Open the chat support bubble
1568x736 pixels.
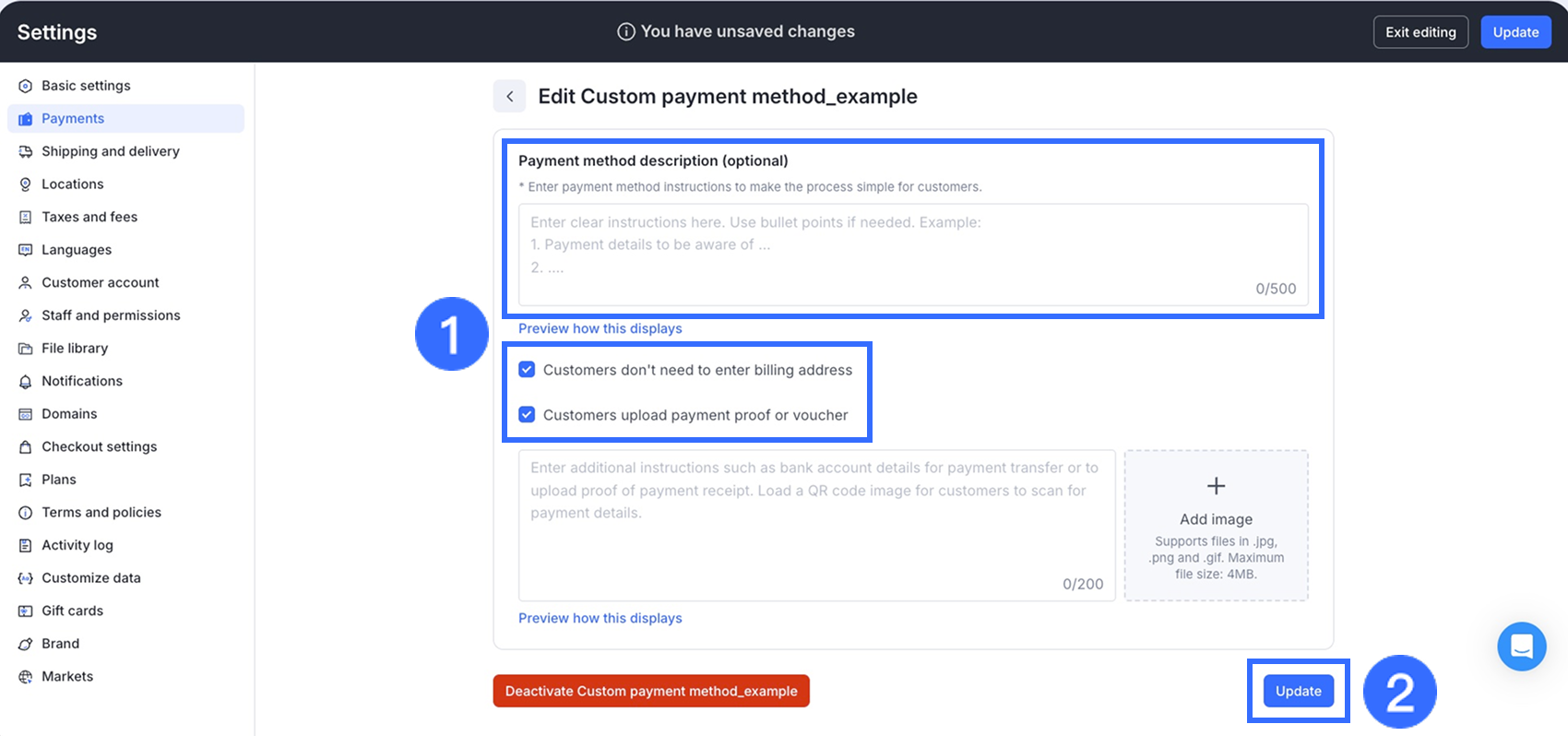pyautogui.click(x=1521, y=647)
